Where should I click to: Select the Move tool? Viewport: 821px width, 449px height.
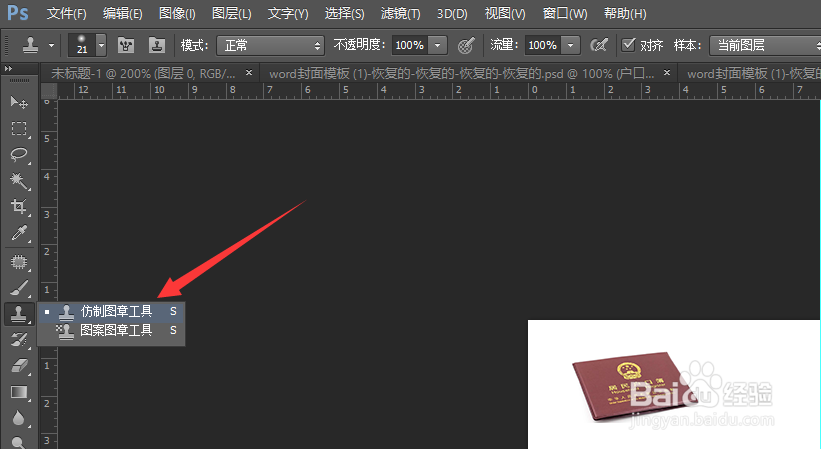(19, 102)
